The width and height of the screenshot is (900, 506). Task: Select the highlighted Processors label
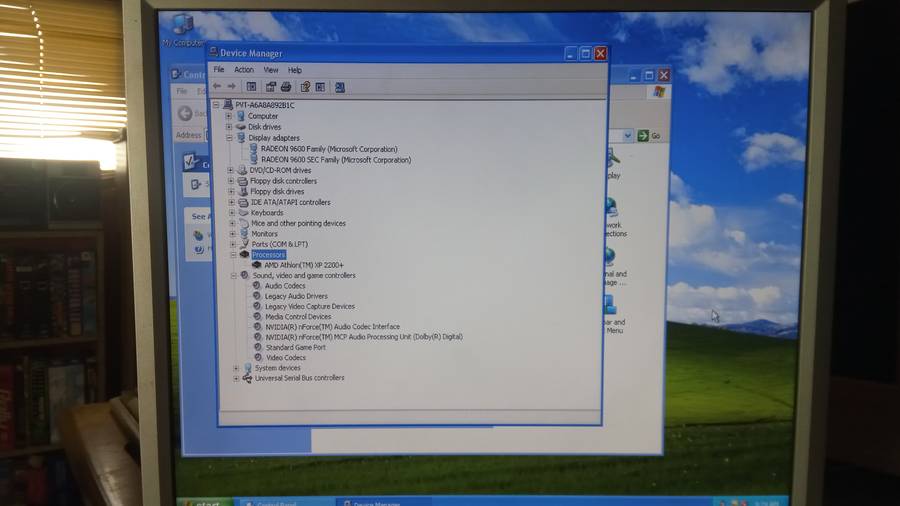268,254
